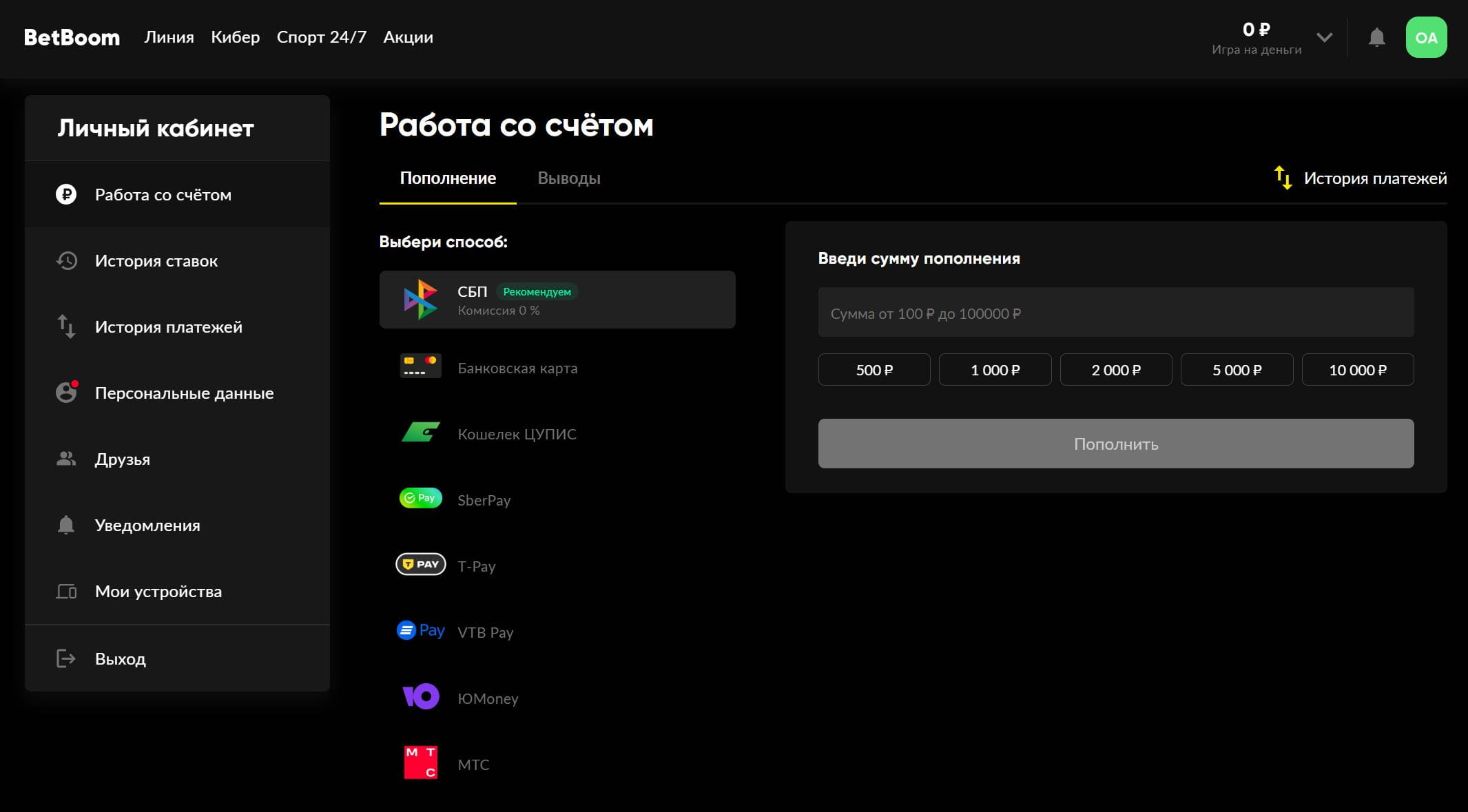The width and height of the screenshot is (1468, 812).
Task: Open Акции in the top menu
Action: click(x=408, y=37)
